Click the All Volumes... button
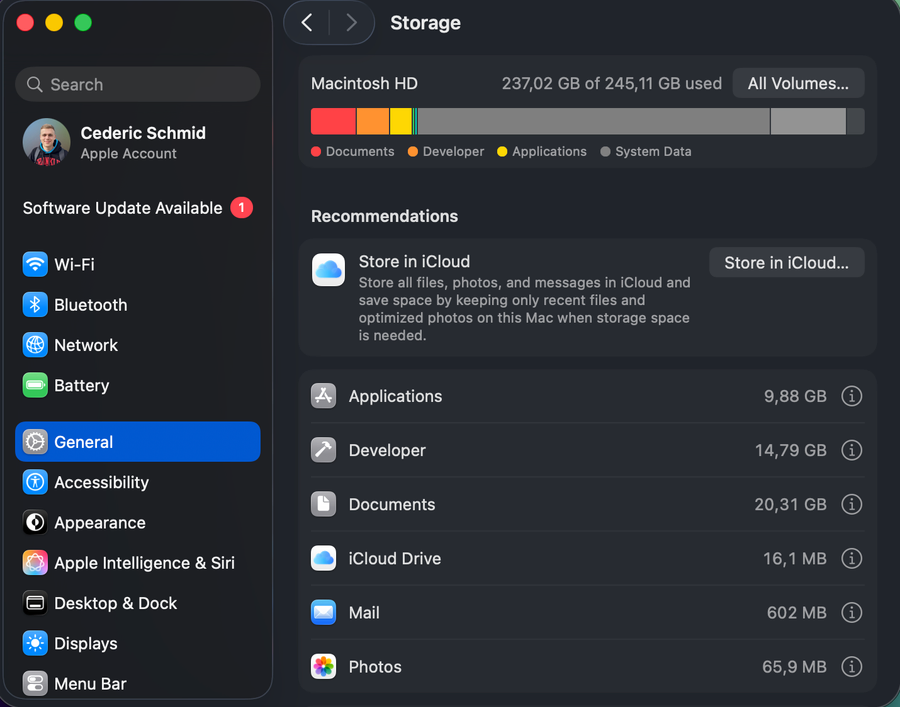Screen dimensions: 900x707 tap(798, 83)
